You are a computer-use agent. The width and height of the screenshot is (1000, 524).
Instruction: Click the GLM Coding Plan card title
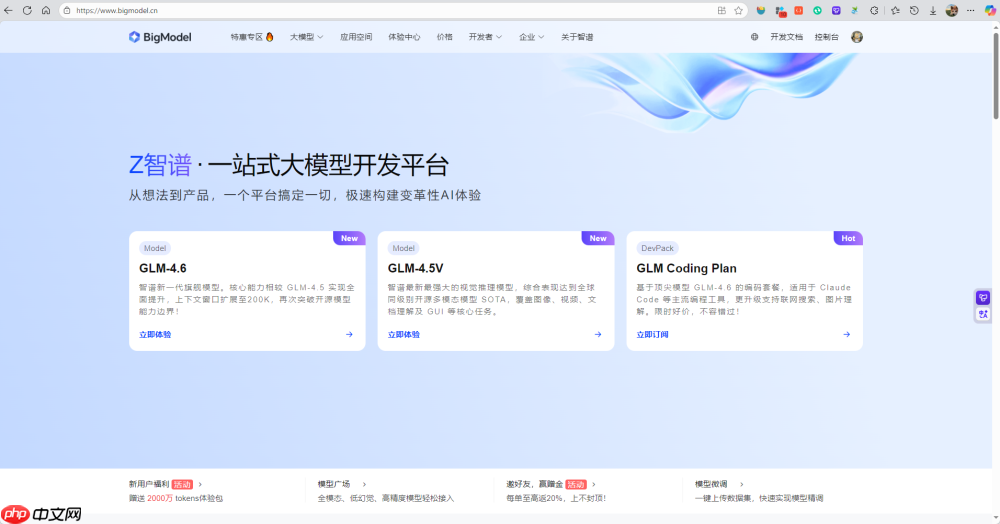click(x=686, y=268)
